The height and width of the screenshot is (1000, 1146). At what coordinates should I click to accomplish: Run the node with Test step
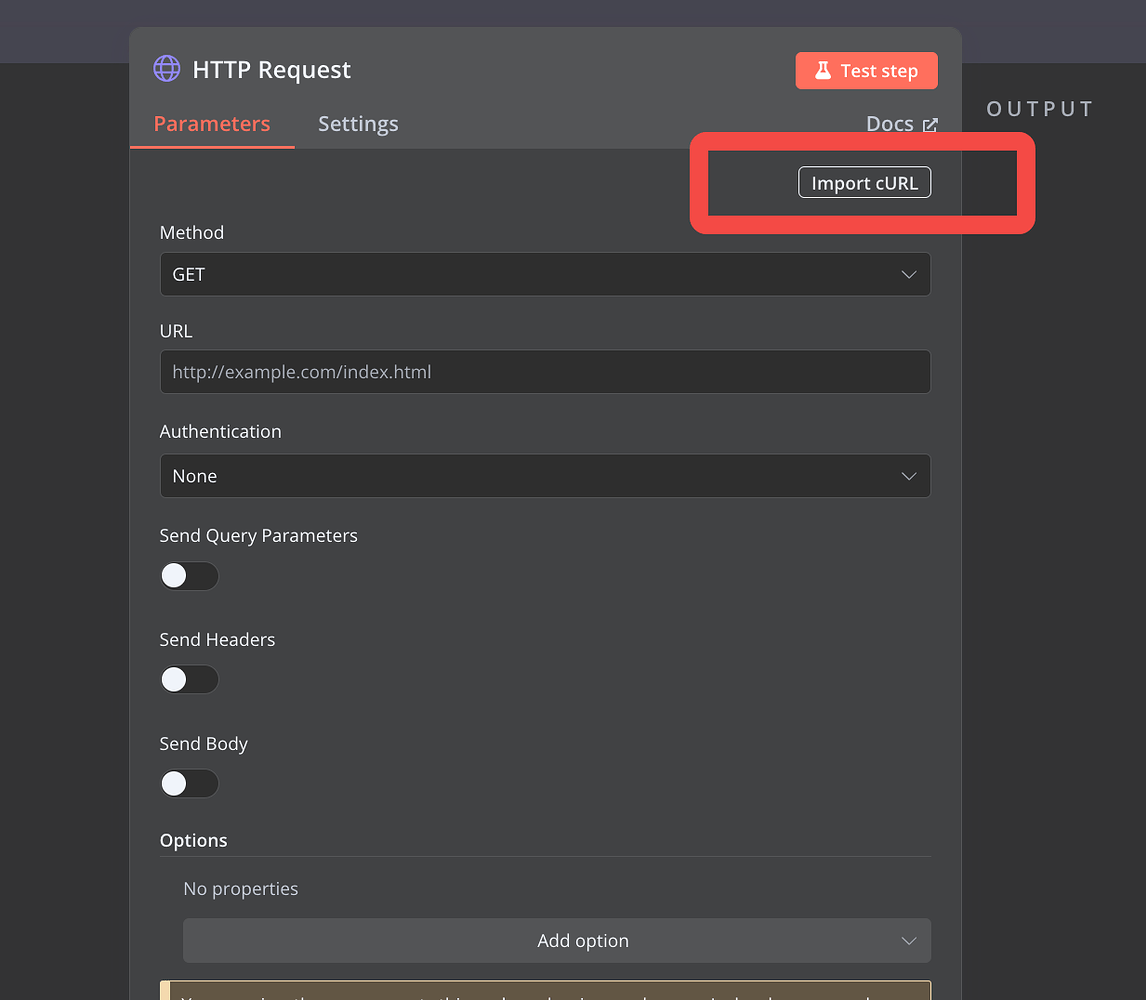[866, 70]
